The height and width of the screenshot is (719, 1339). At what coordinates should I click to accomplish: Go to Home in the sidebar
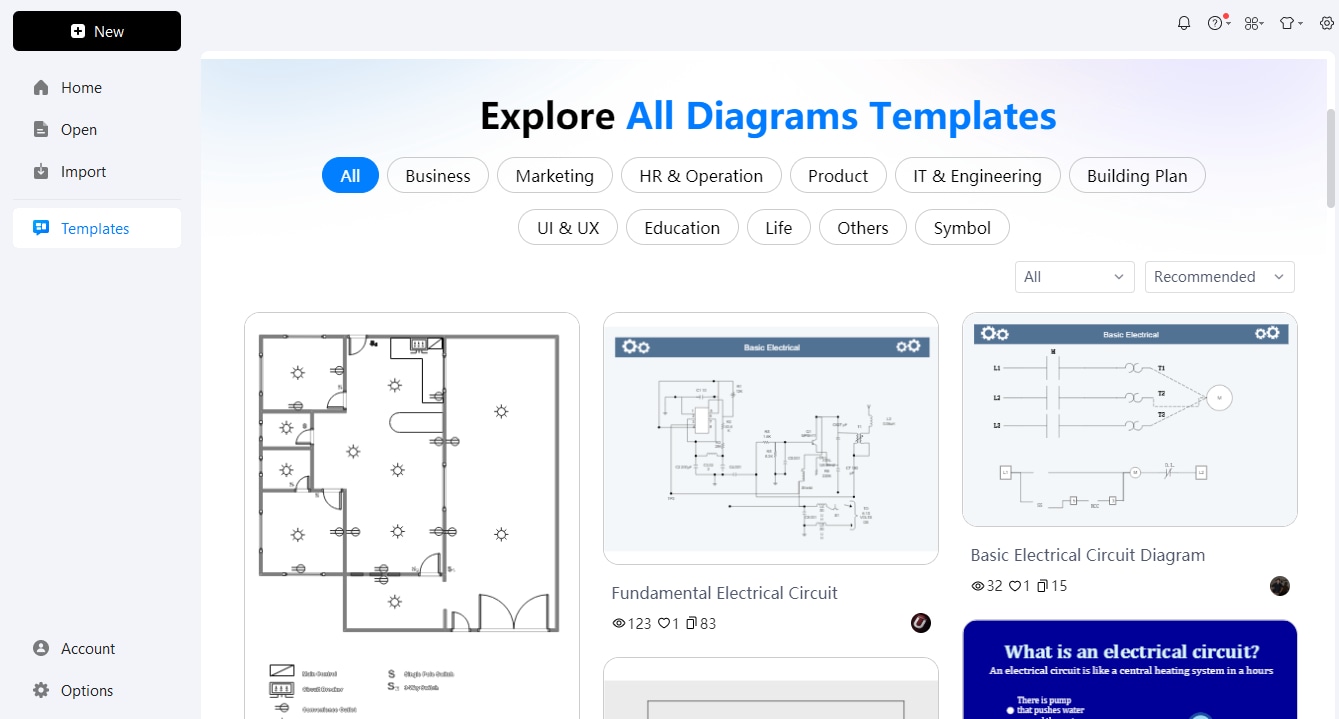[97, 88]
